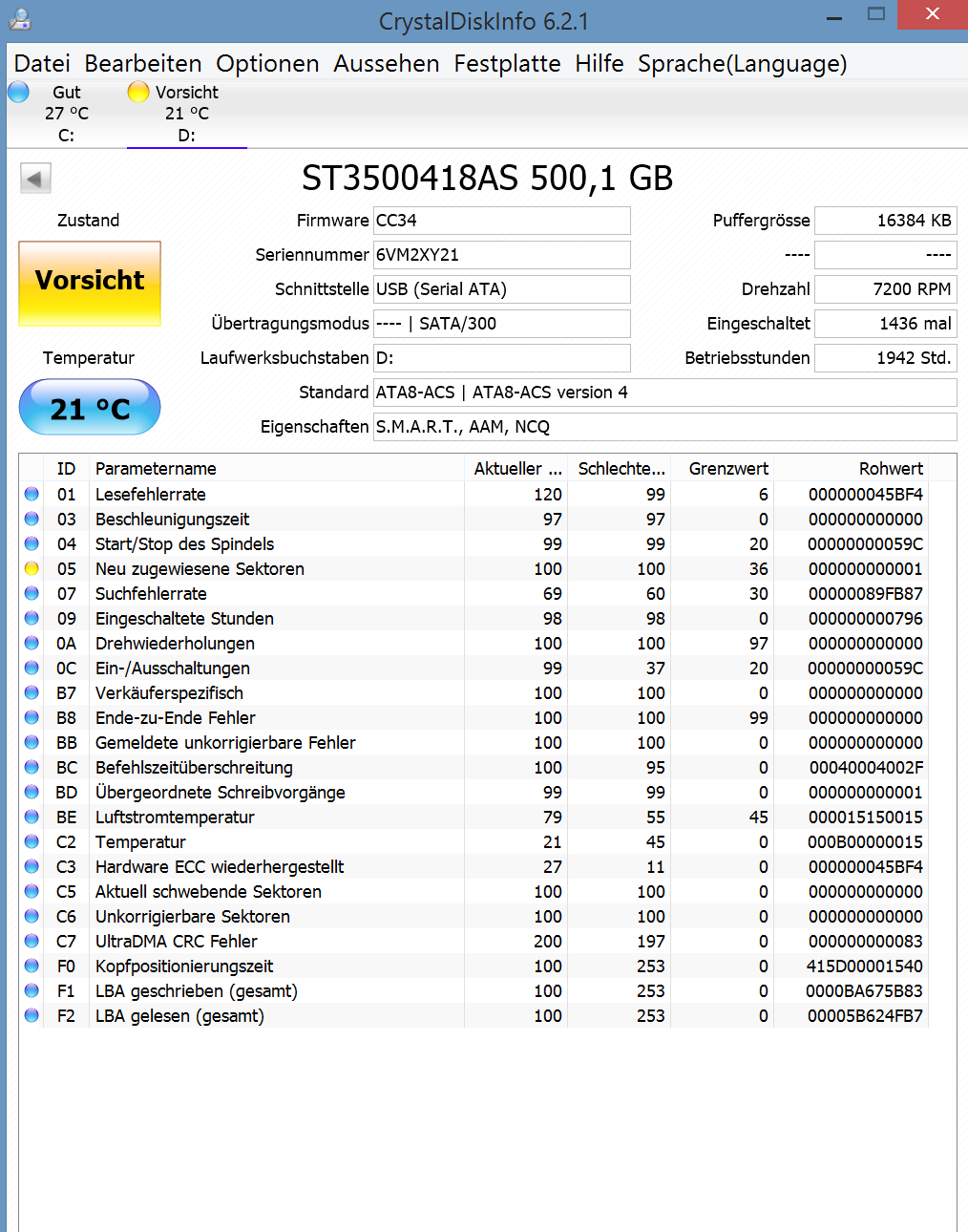
Task: Click status dot for Unkorrigierbare Sektoren row
Action: tap(32, 916)
